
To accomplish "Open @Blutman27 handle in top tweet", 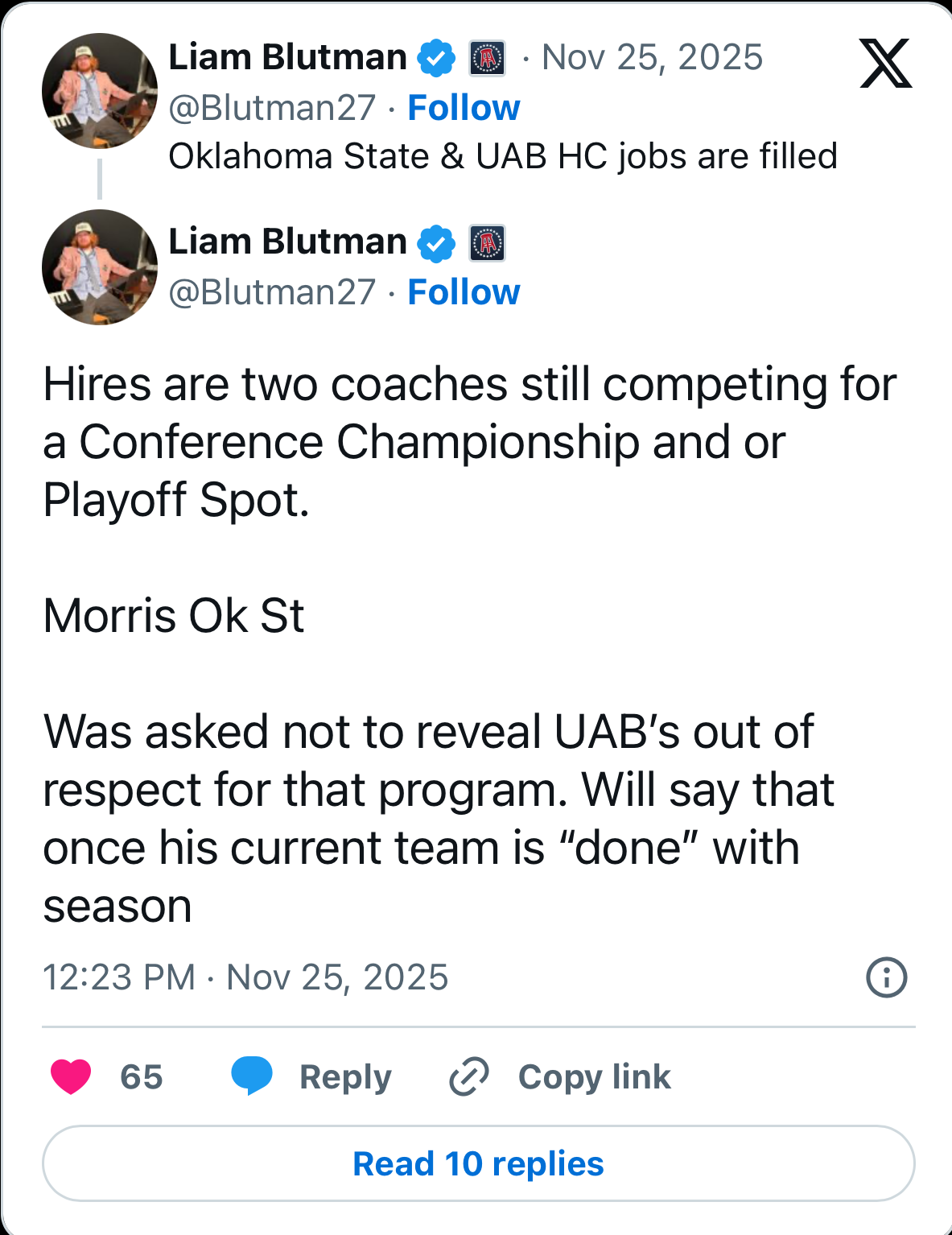I will [x=272, y=108].
